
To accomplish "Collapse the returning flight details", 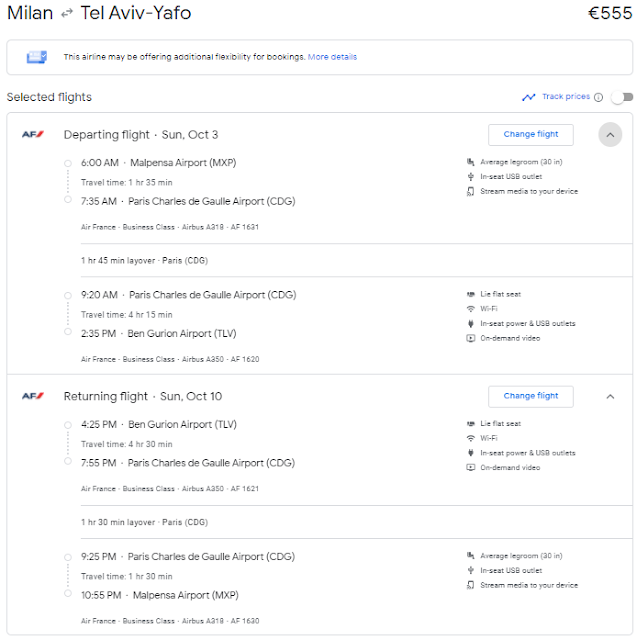I will [x=610, y=396].
